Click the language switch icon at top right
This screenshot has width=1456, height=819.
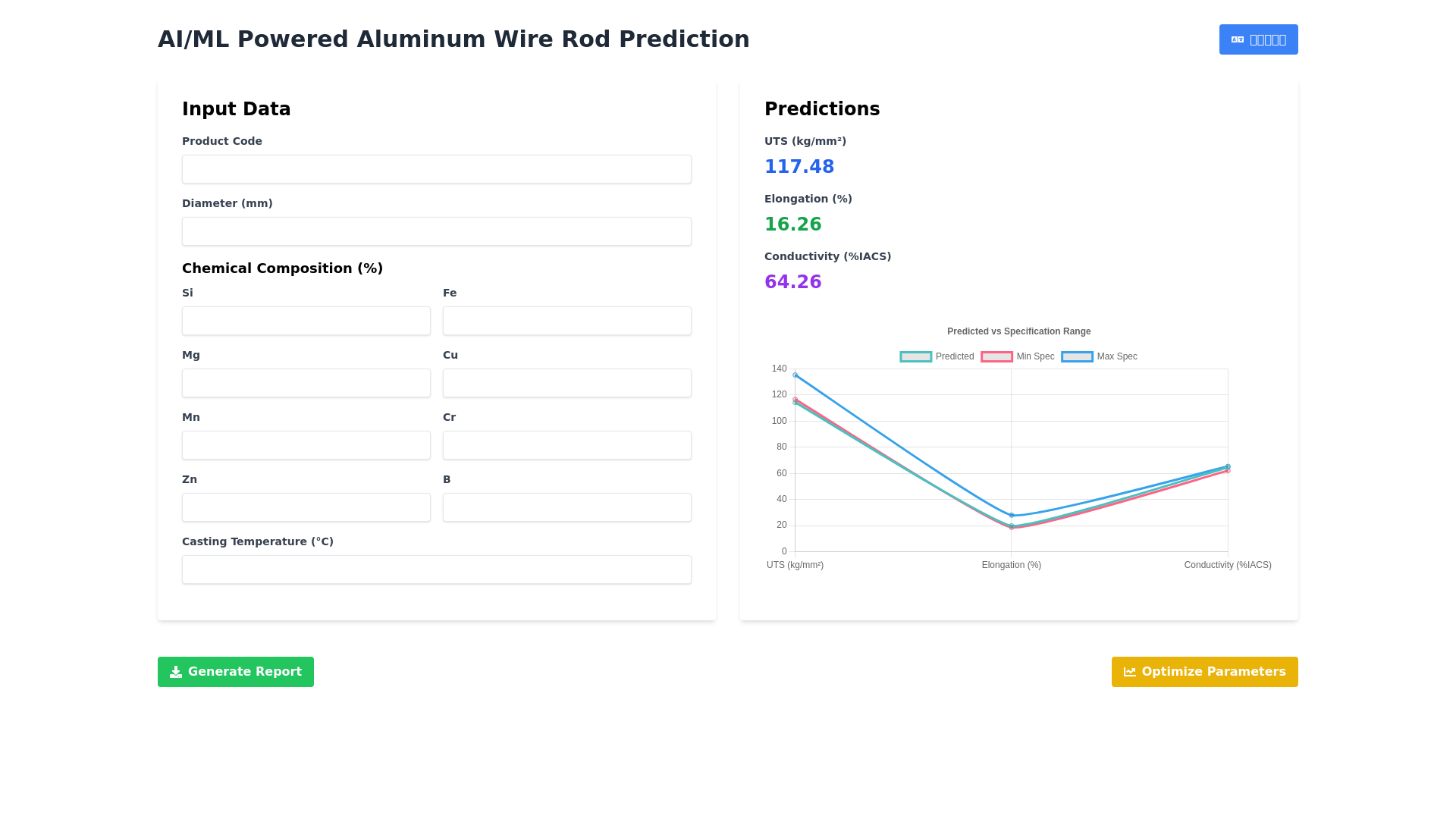pyautogui.click(x=1238, y=39)
